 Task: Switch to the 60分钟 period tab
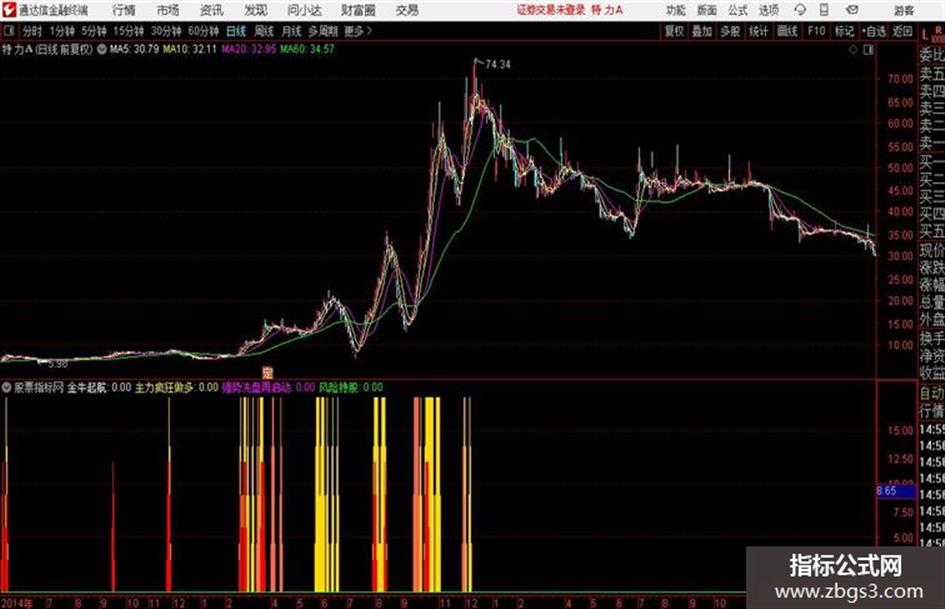[x=204, y=31]
